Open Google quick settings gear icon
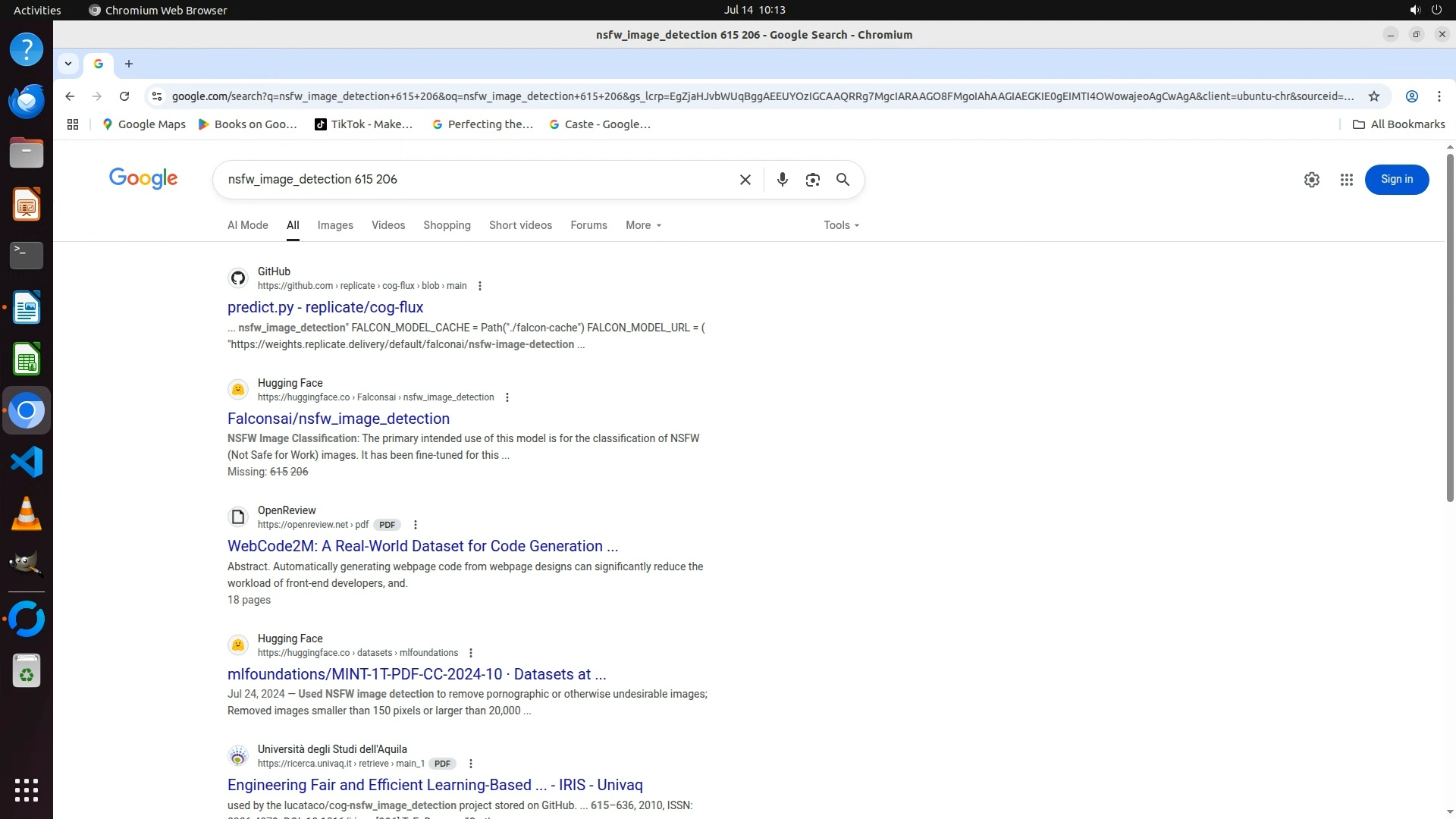The height and width of the screenshot is (819, 1456). point(1311,180)
